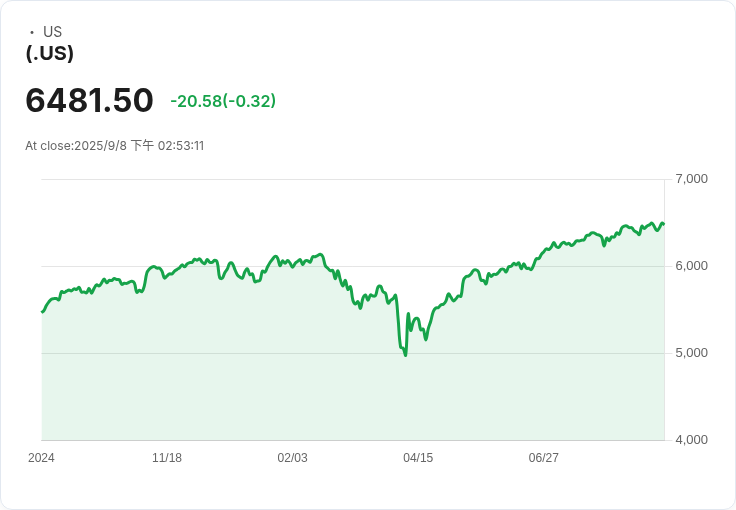Click the 06/27 date label

[x=544, y=458]
